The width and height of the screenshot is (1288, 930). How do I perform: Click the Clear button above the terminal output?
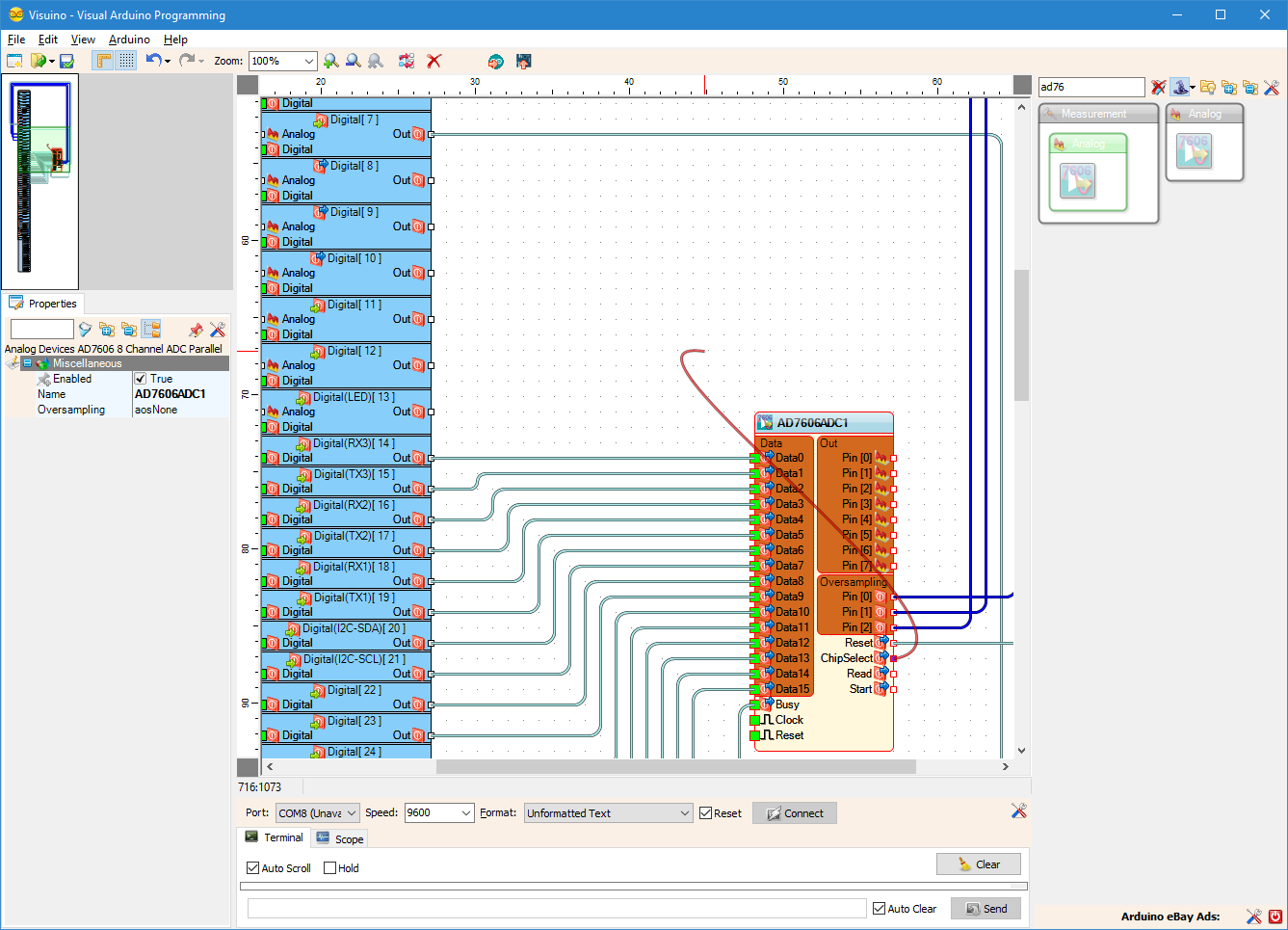coord(979,864)
